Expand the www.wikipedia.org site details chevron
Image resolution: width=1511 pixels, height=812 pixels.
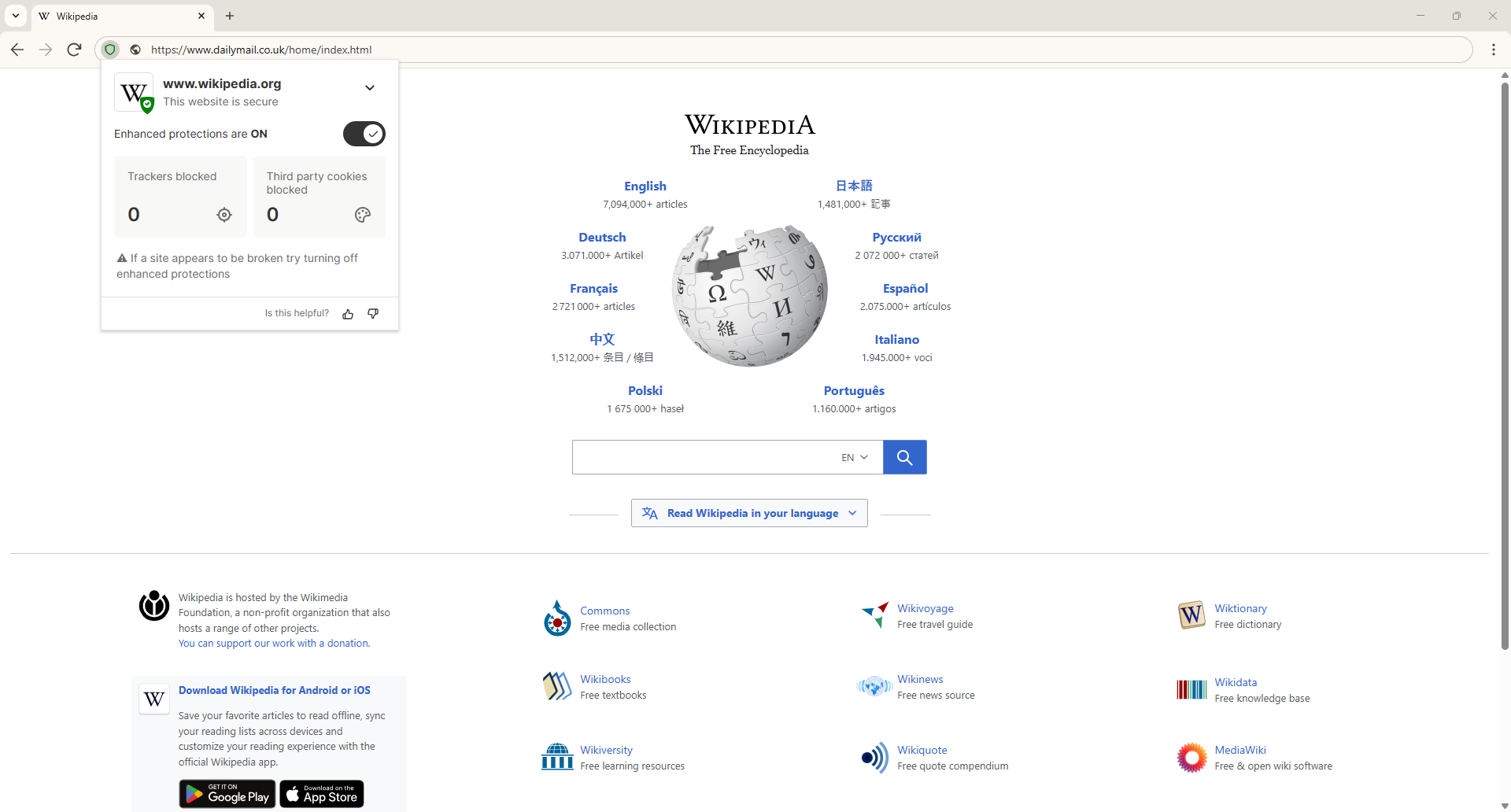point(370,88)
